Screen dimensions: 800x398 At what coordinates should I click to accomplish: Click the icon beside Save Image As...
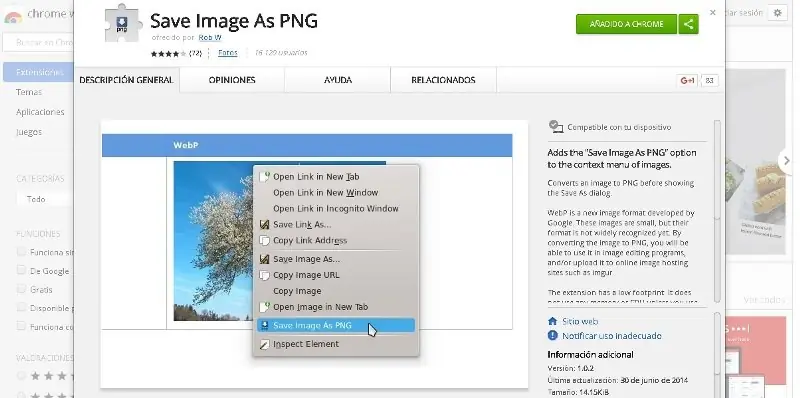(264, 259)
